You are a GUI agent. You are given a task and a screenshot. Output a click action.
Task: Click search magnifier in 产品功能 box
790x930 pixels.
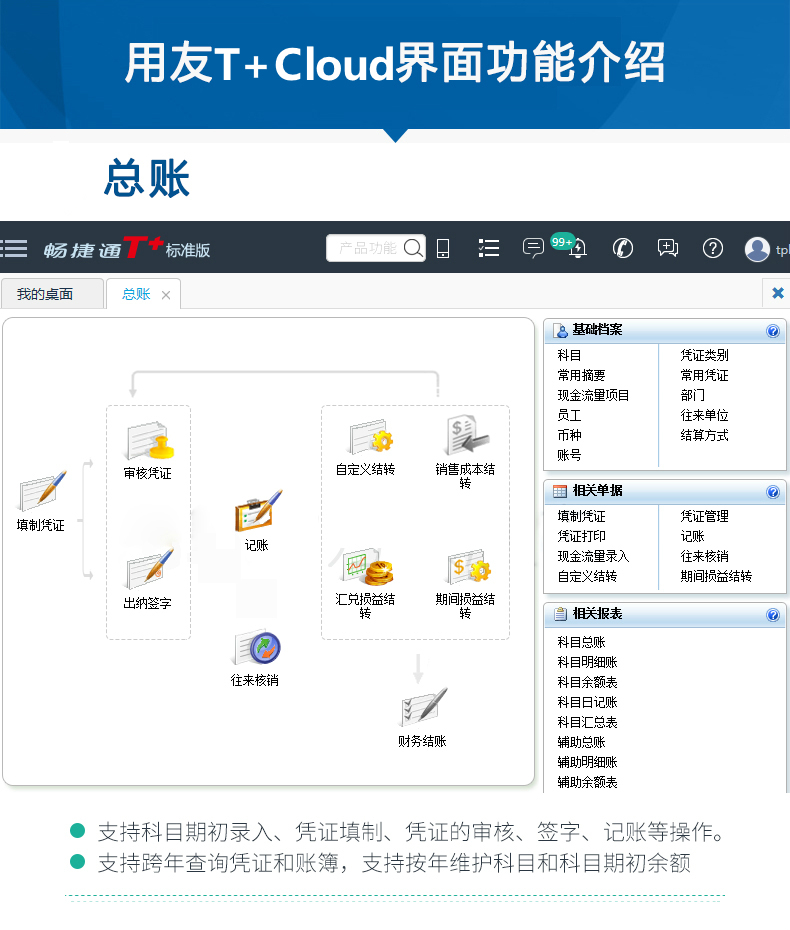tap(413, 247)
